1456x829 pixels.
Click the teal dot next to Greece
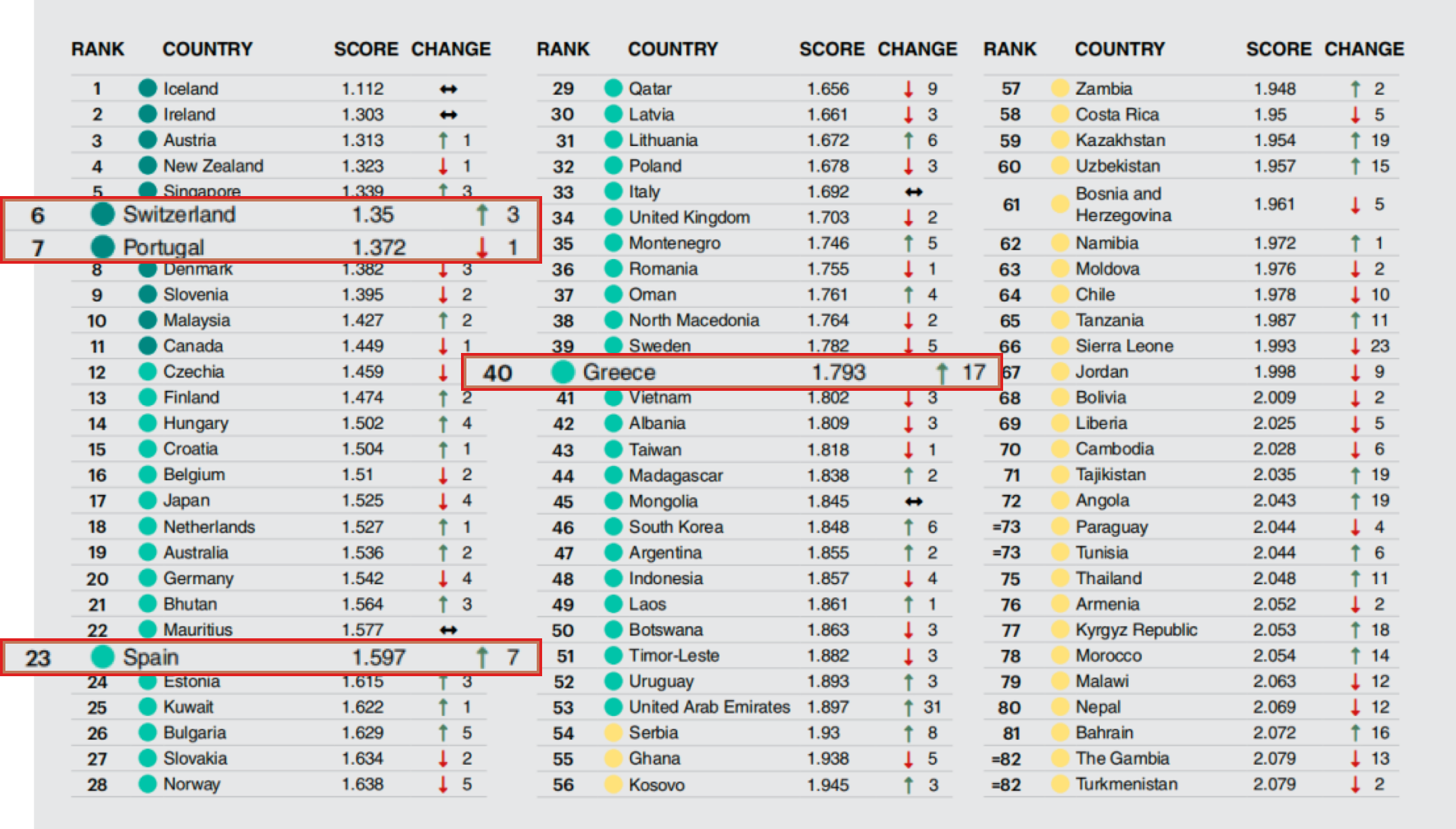point(562,372)
